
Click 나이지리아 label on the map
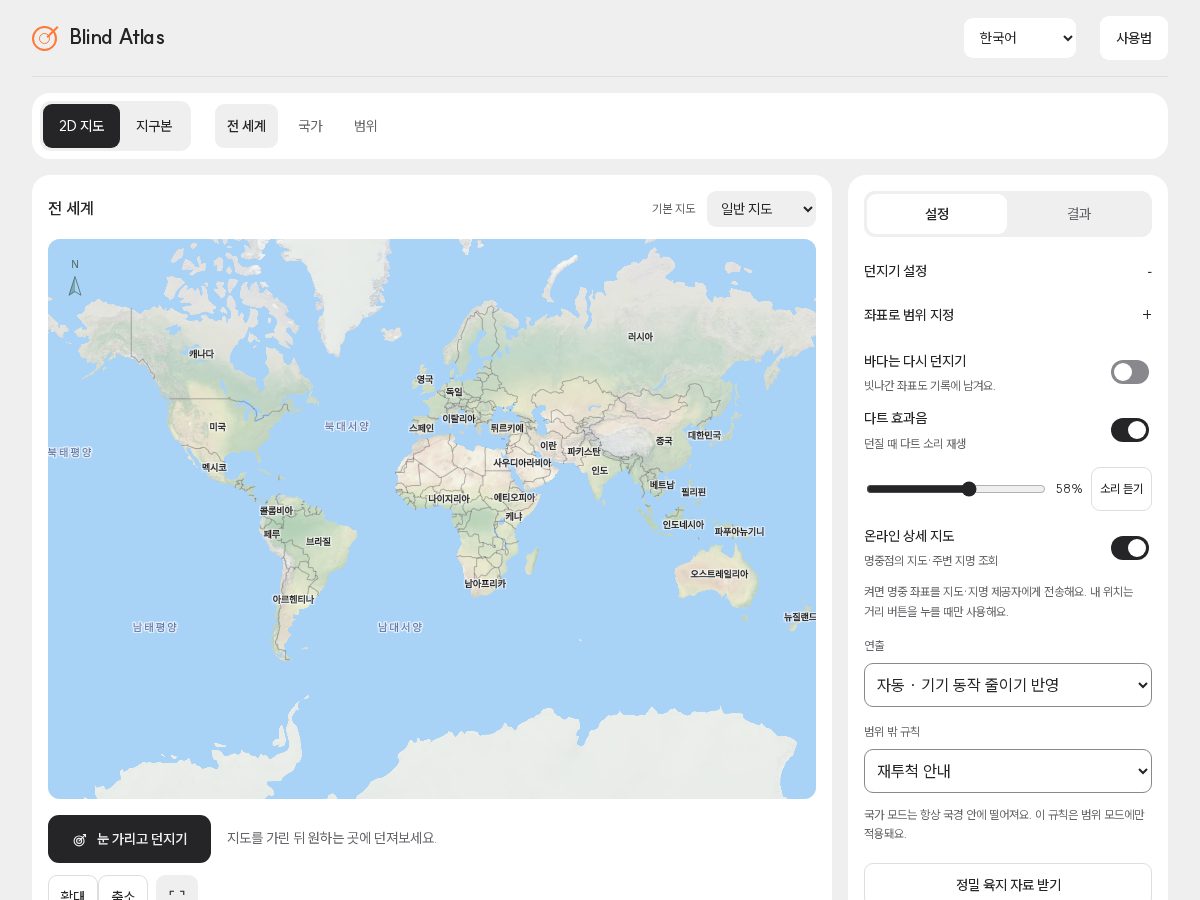[449, 499]
